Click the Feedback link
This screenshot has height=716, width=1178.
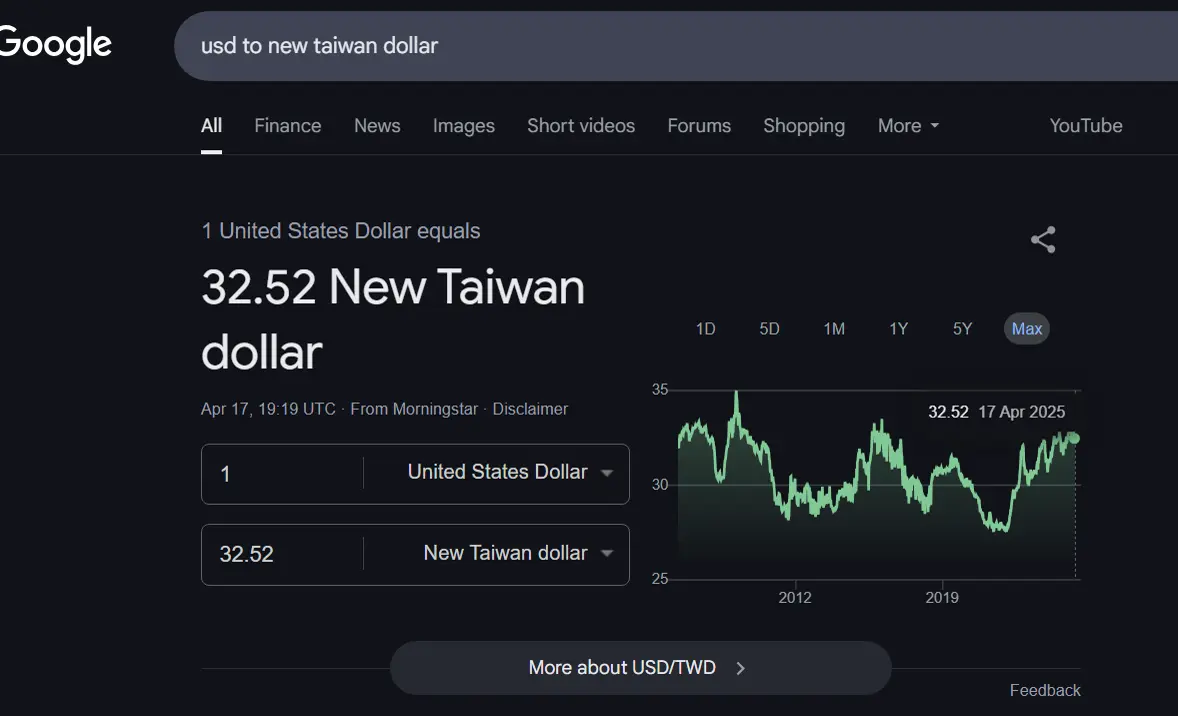1045,690
